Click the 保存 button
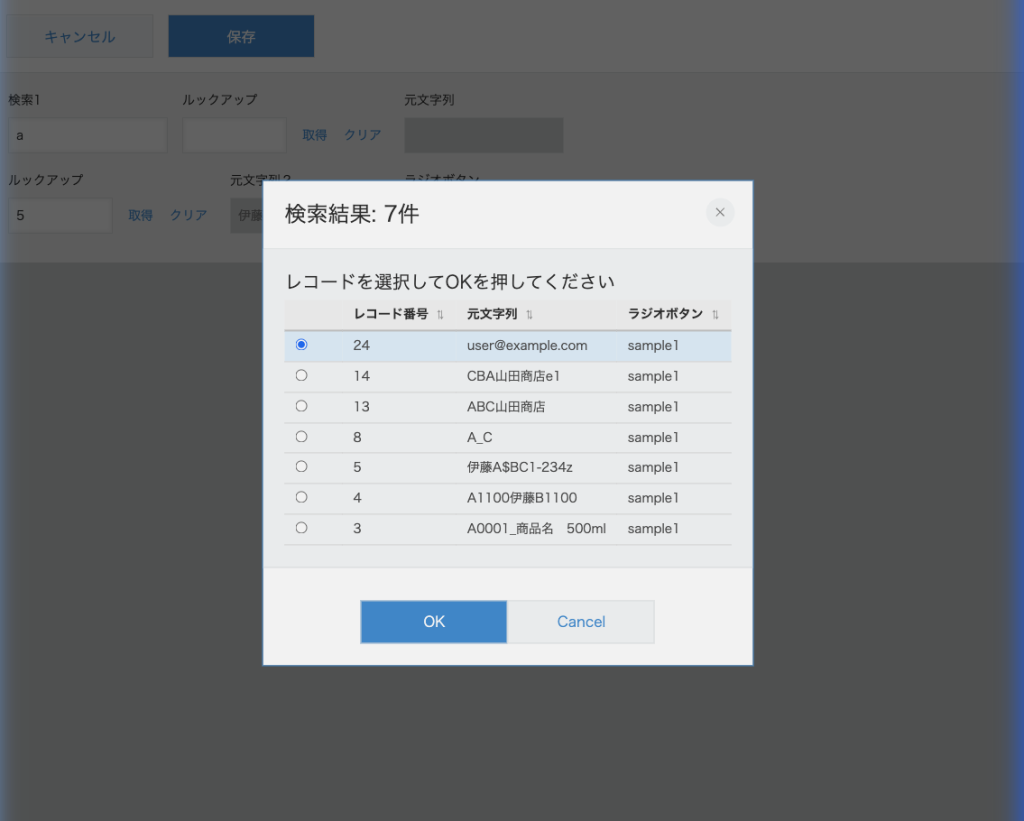Viewport: 1024px width, 821px height. tap(241, 37)
